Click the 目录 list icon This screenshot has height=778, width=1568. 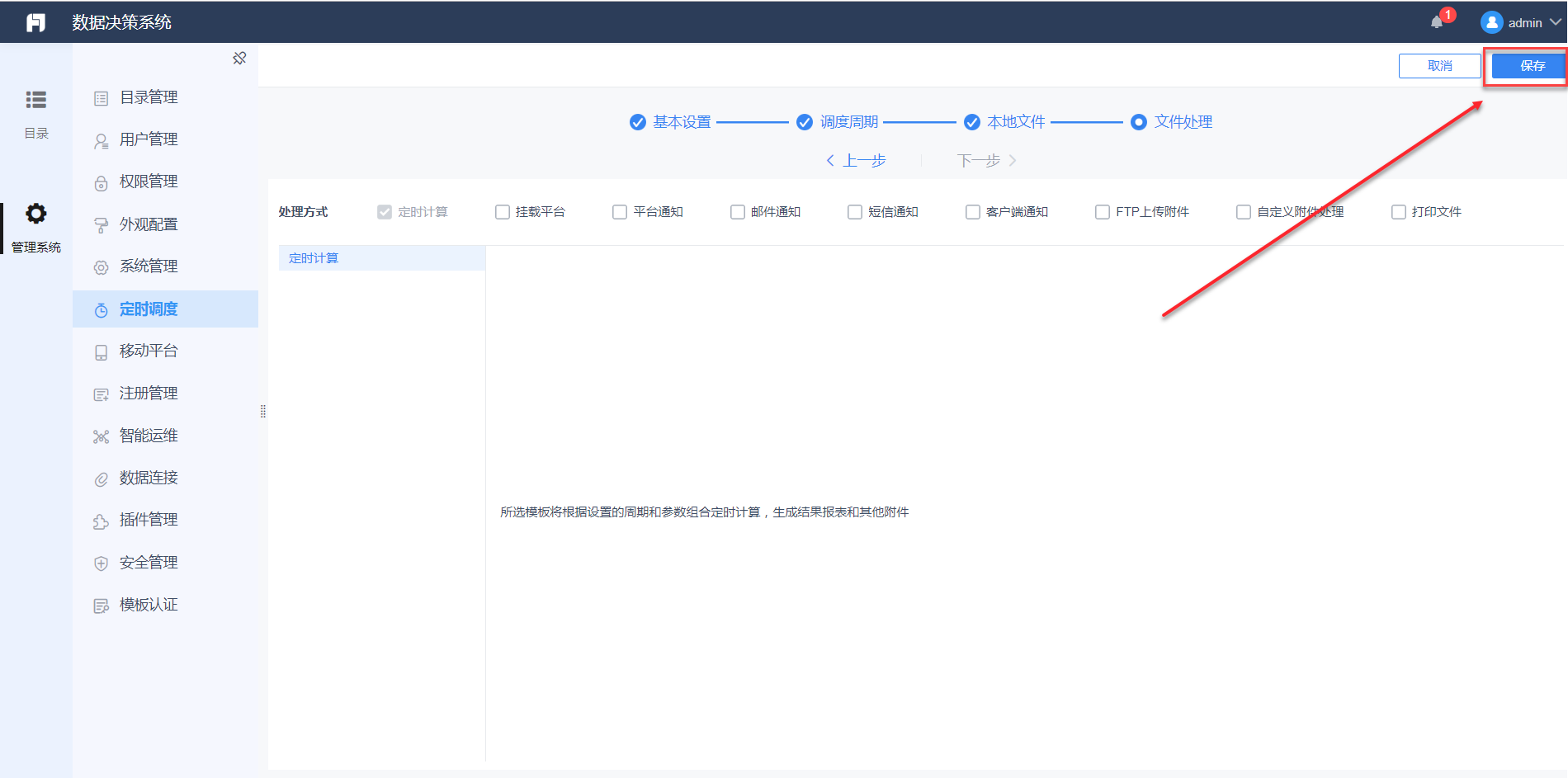pos(36,100)
